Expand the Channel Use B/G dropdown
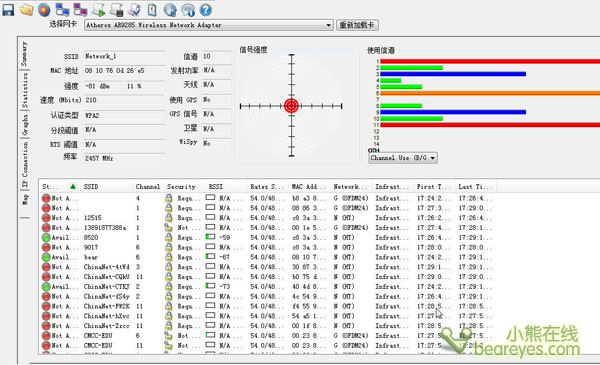 [x=403, y=158]
